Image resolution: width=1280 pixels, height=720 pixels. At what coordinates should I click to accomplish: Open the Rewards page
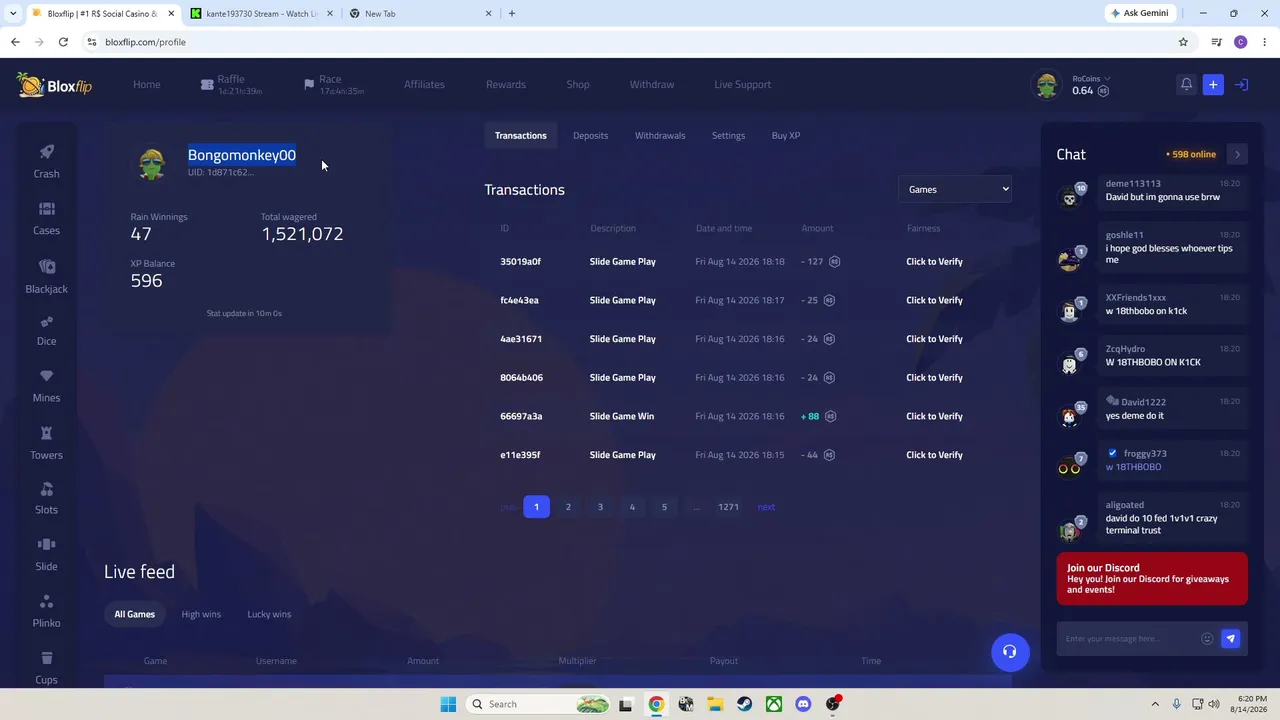(x=506, y=85)
